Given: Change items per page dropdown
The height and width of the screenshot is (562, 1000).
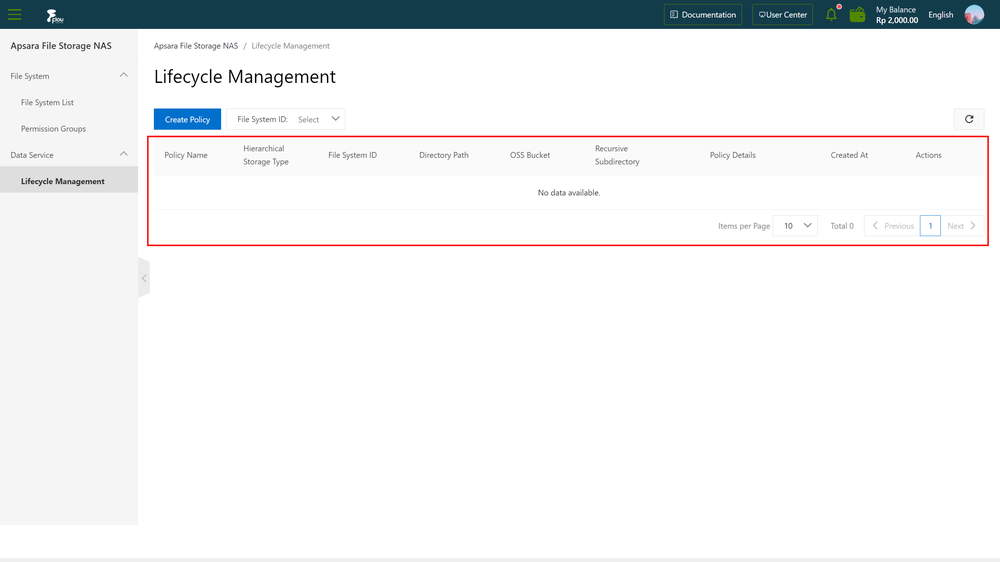Looking at the screenshot, I should 795,226.
